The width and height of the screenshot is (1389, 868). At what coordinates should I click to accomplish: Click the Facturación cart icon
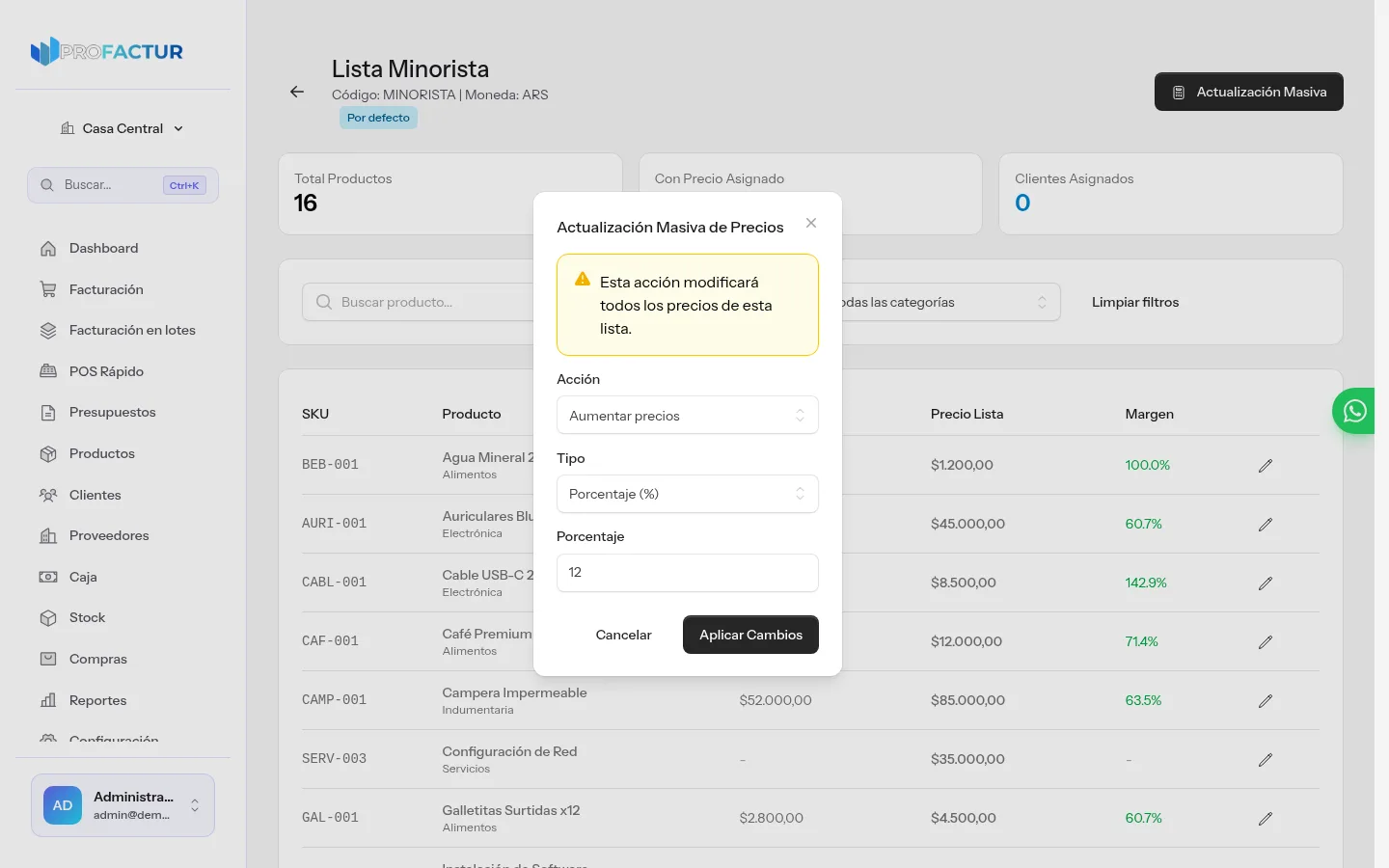pyautogui.click(x=48, y=289)
